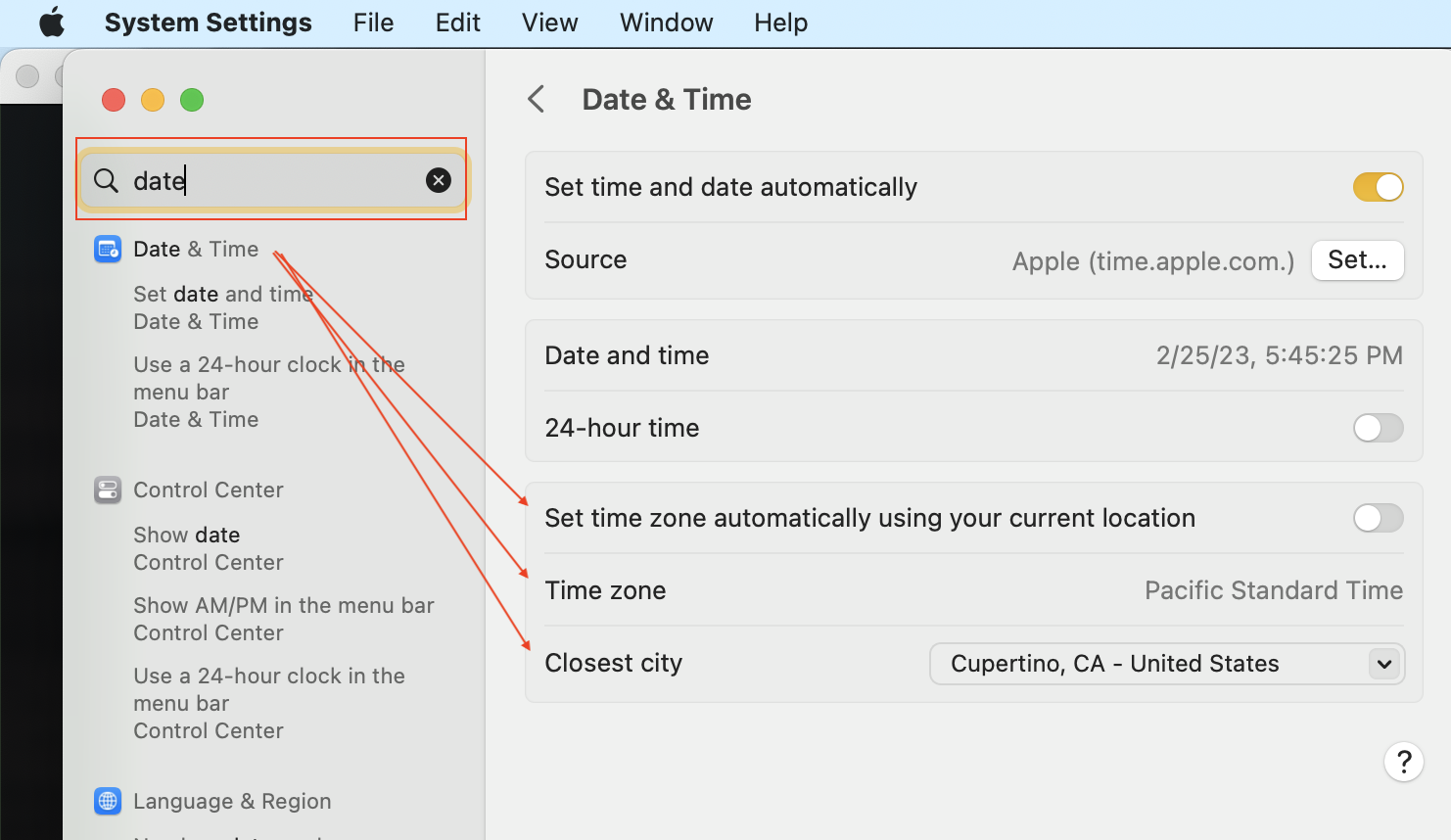Click the Time zone row labeled Pacific Standard Time

tap(974, 590)
